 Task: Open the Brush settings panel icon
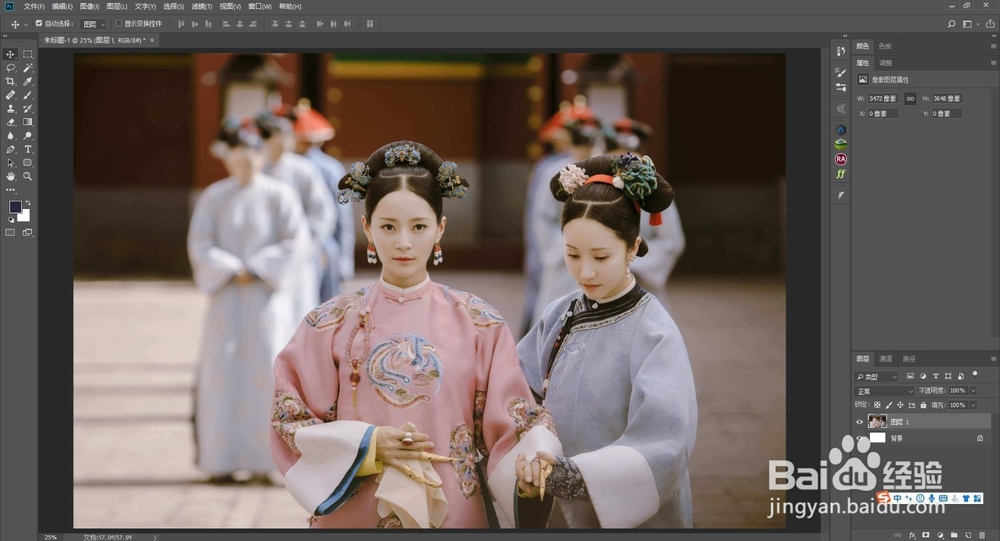(x=841, y=73)
